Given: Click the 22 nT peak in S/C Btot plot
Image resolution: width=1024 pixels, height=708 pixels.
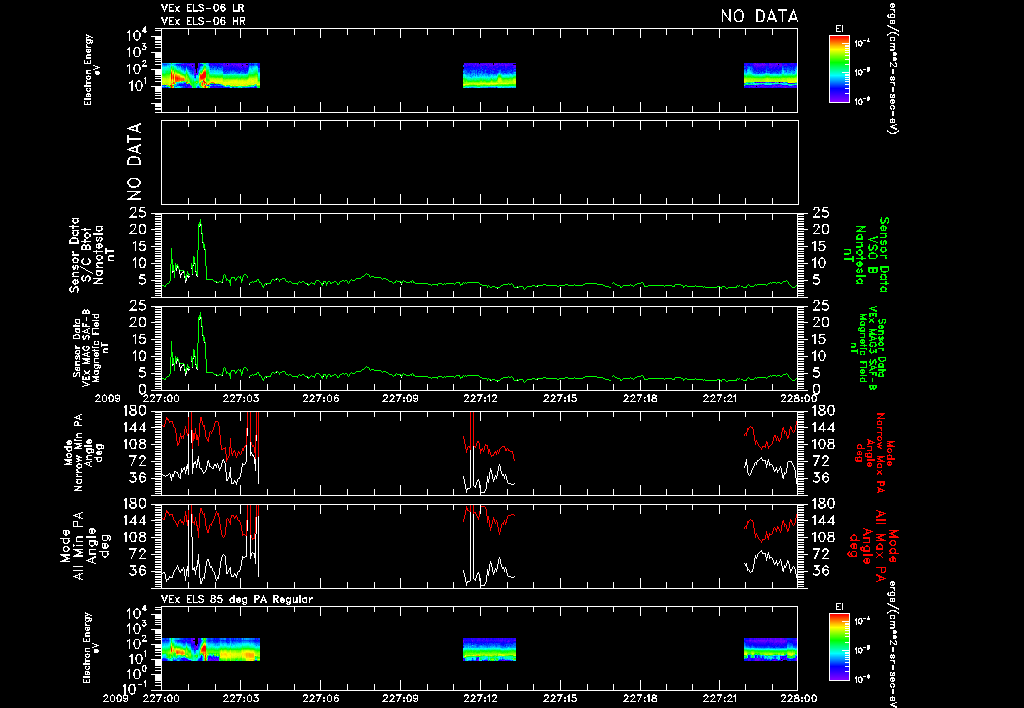Looking at the screenshot, I should (x=200, y=222).
